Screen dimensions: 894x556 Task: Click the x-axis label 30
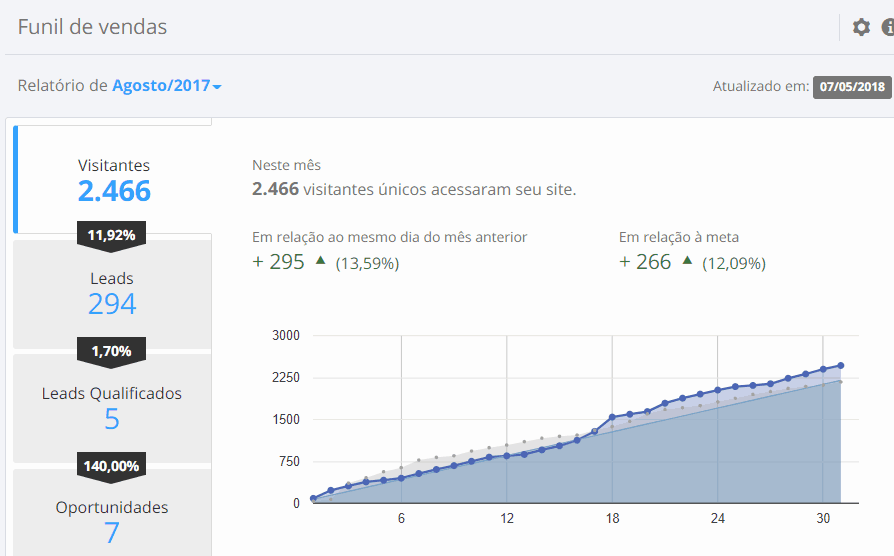point(823,518)
